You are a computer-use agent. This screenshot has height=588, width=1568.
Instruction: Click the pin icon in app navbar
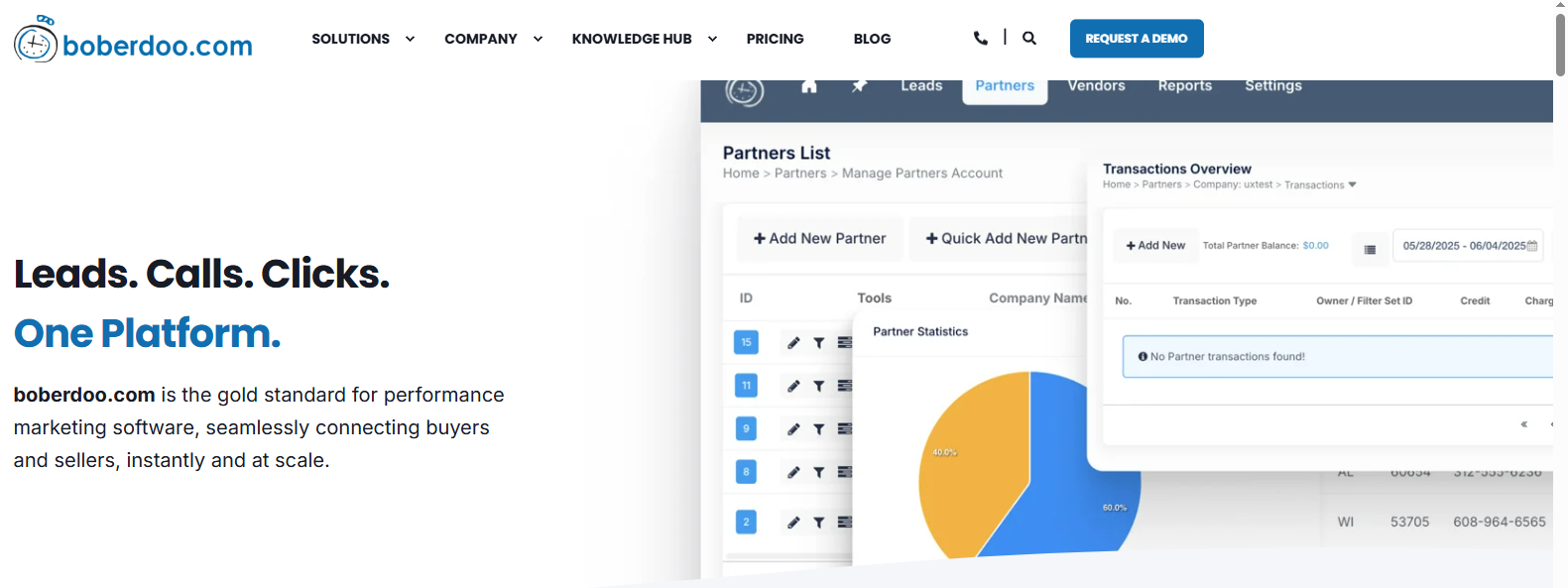point(859,86)
